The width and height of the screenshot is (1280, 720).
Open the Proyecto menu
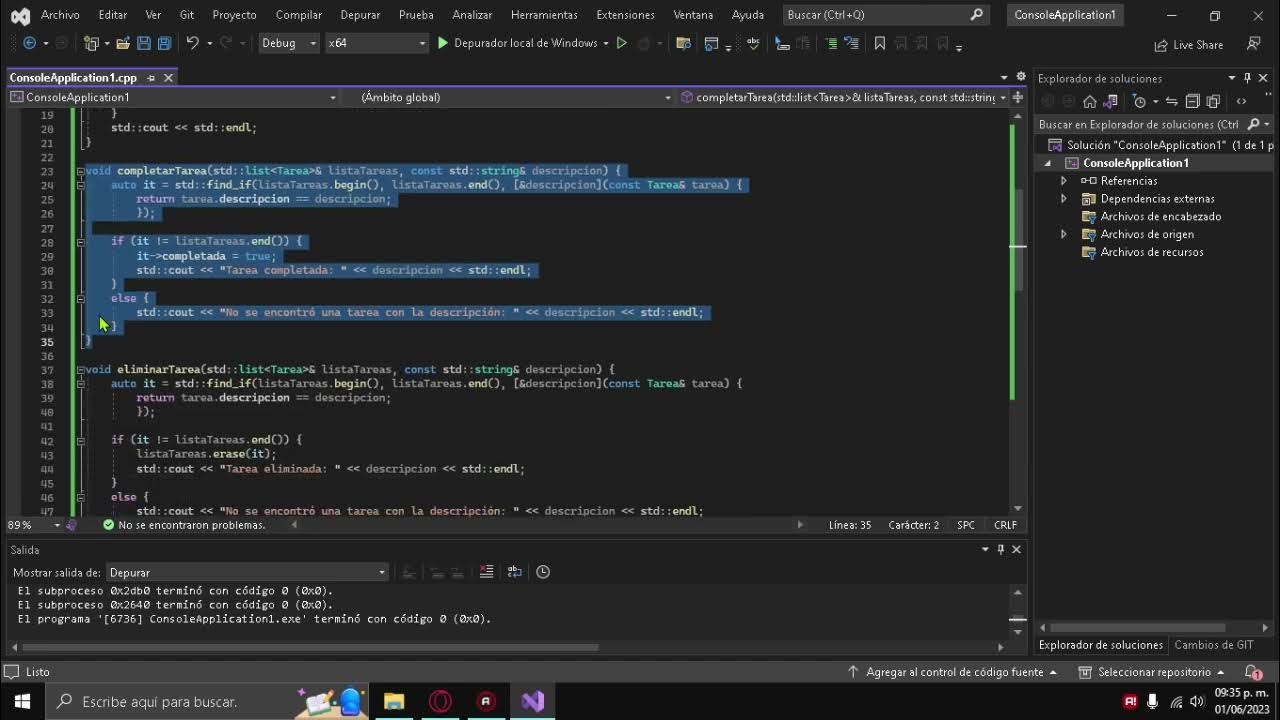tap(233, 15)
